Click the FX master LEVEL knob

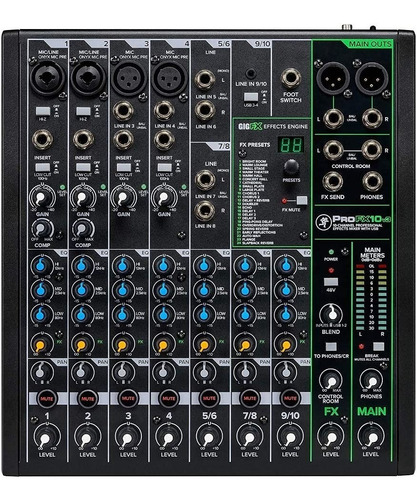point(331,437)
